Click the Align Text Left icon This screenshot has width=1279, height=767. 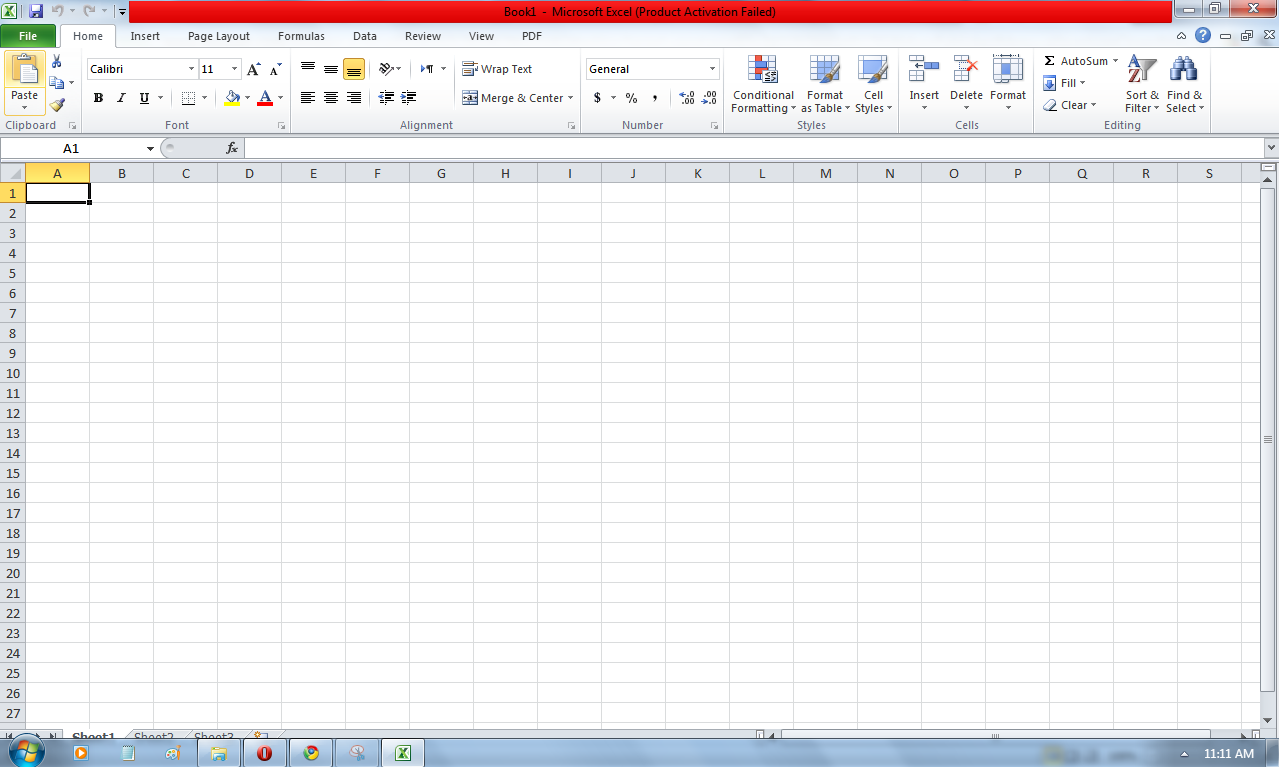(x=308, y=98)
